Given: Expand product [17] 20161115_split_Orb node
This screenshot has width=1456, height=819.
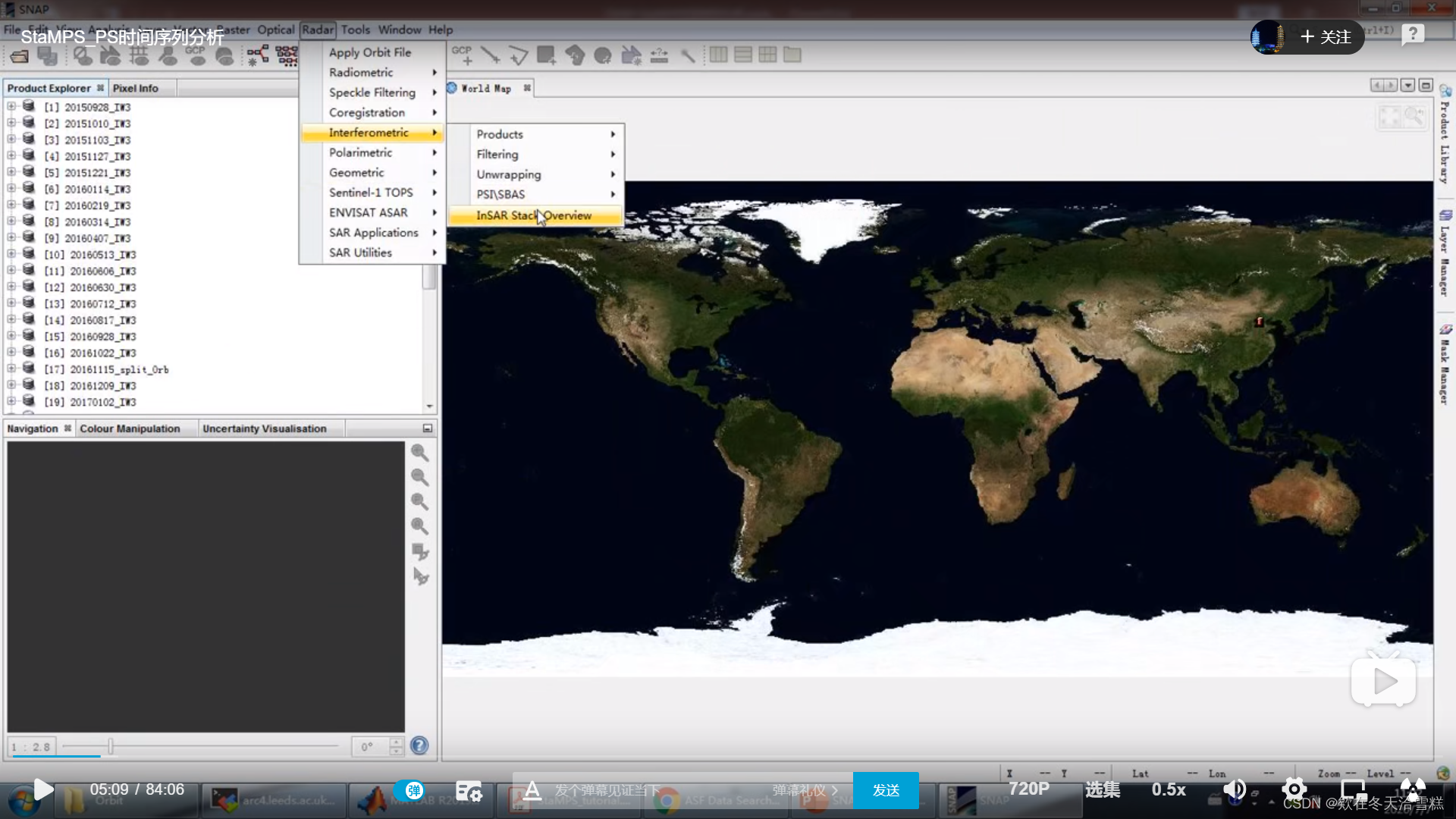Looking at the screenshot, I should point(11,369).
